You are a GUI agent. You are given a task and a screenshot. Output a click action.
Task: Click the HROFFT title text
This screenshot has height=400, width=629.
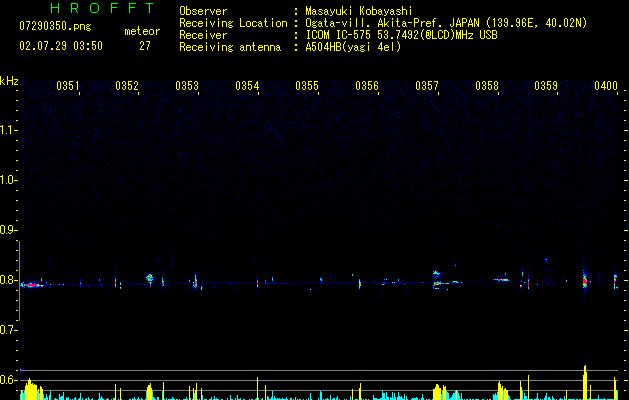point(103,8)
